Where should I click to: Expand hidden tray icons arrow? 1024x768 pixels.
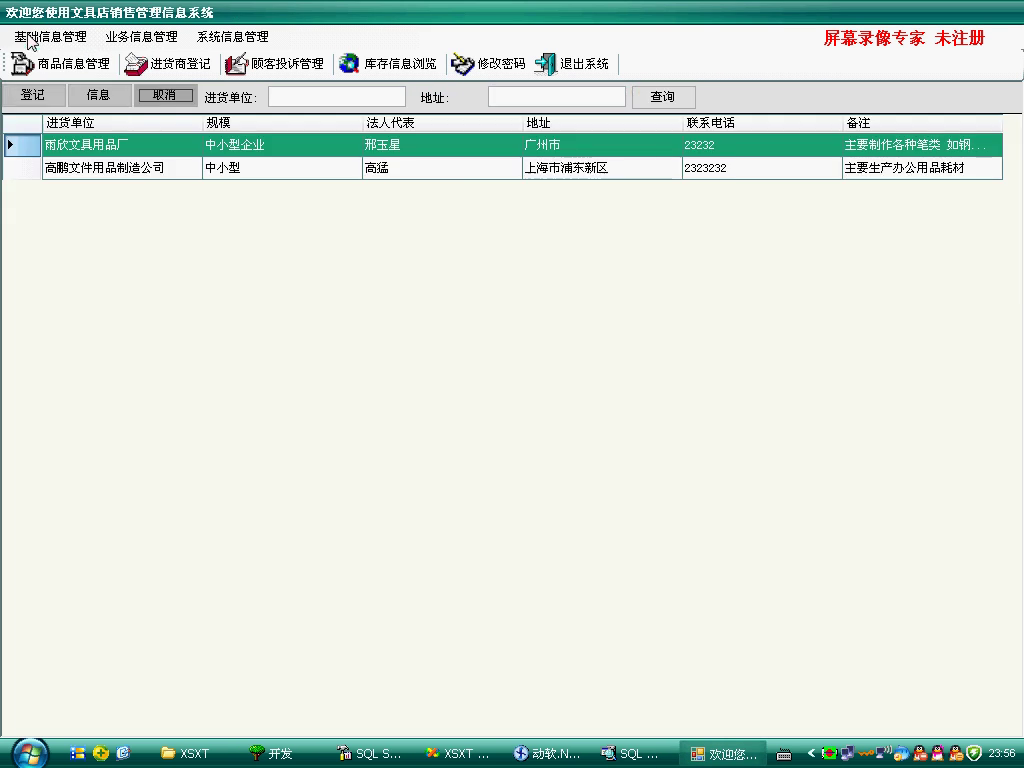coord(811,753)
